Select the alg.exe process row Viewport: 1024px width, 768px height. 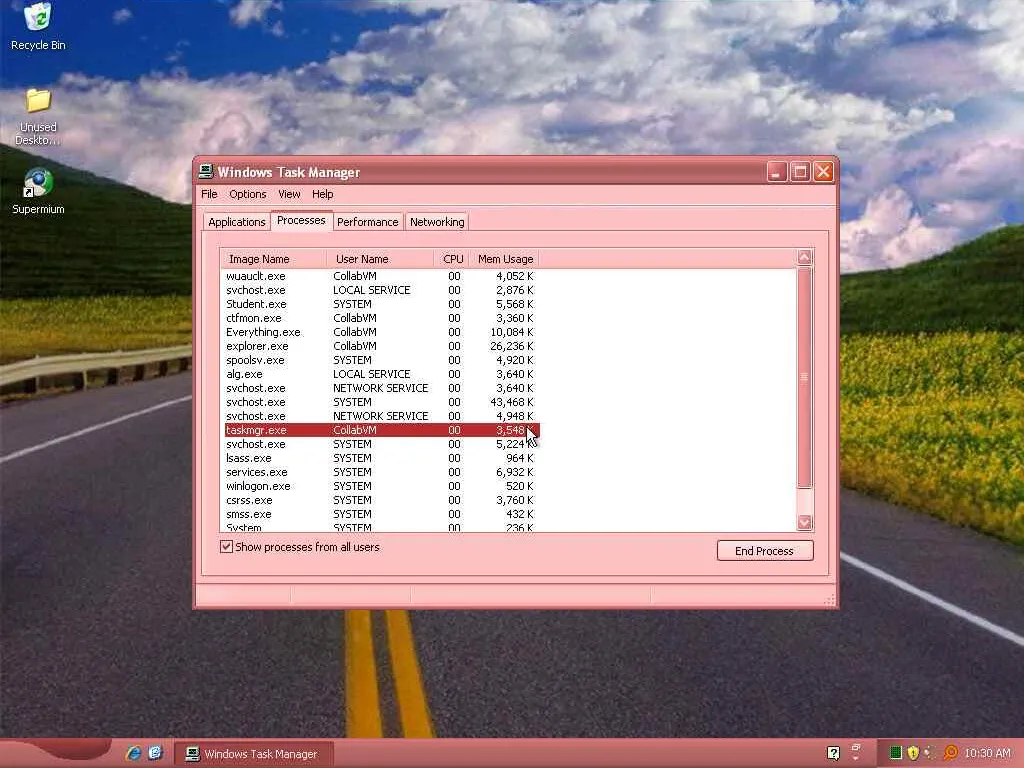pos(381,374)
